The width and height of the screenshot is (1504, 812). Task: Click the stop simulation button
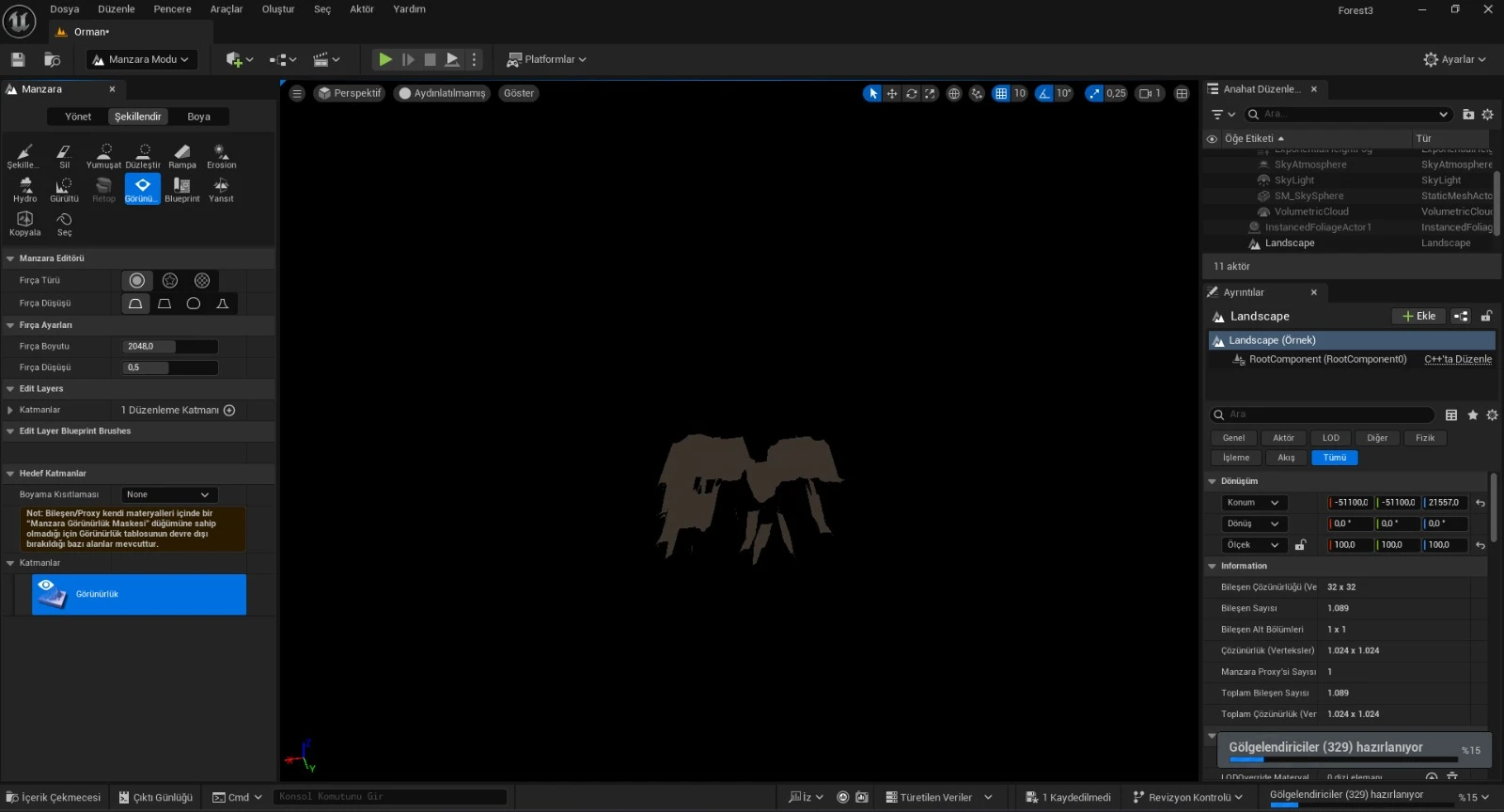tap(430, 59)
